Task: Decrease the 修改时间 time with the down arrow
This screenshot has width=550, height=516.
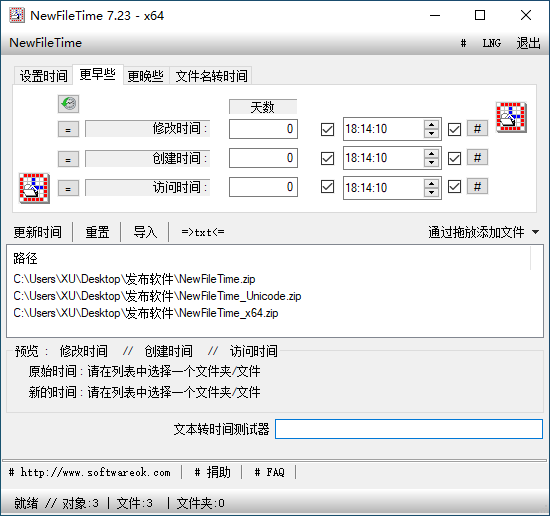Action: pyautogui.click(x=431, y=133)
